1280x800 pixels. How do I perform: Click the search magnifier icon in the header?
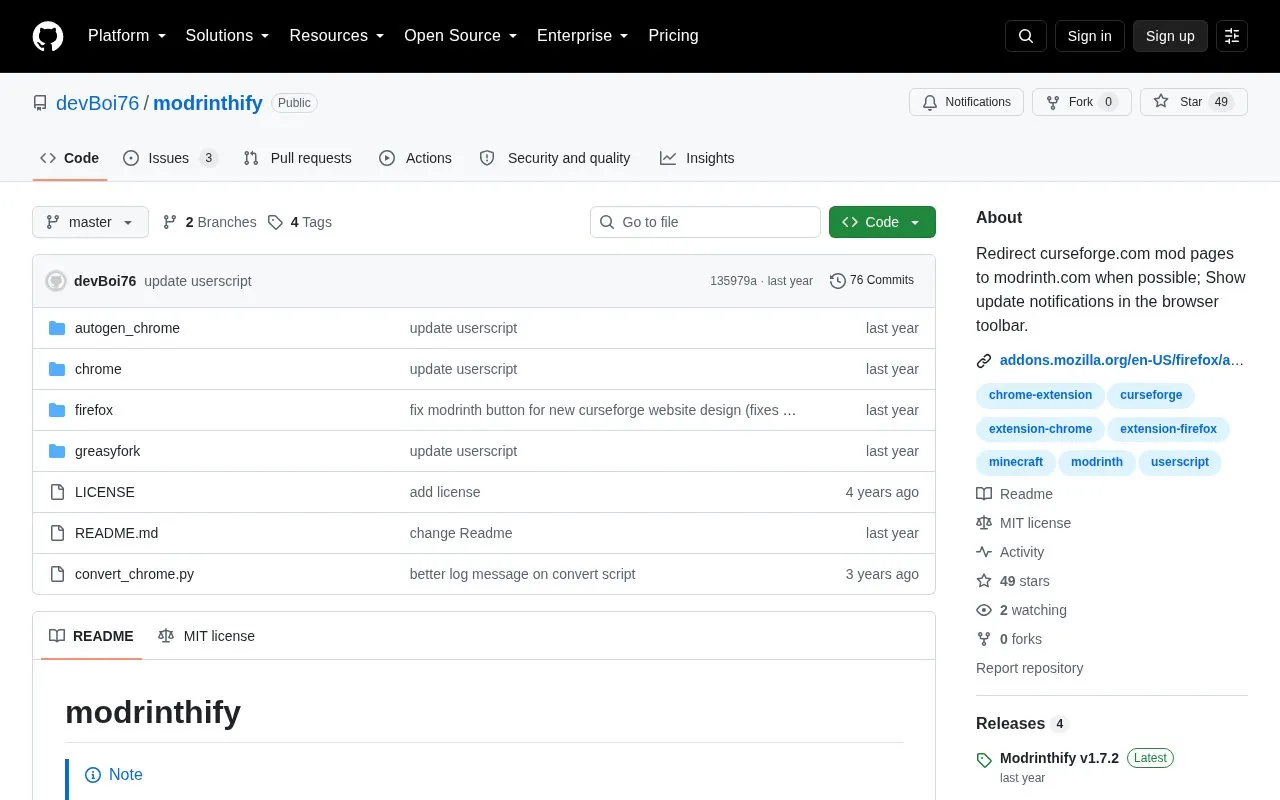point(1026,36)
